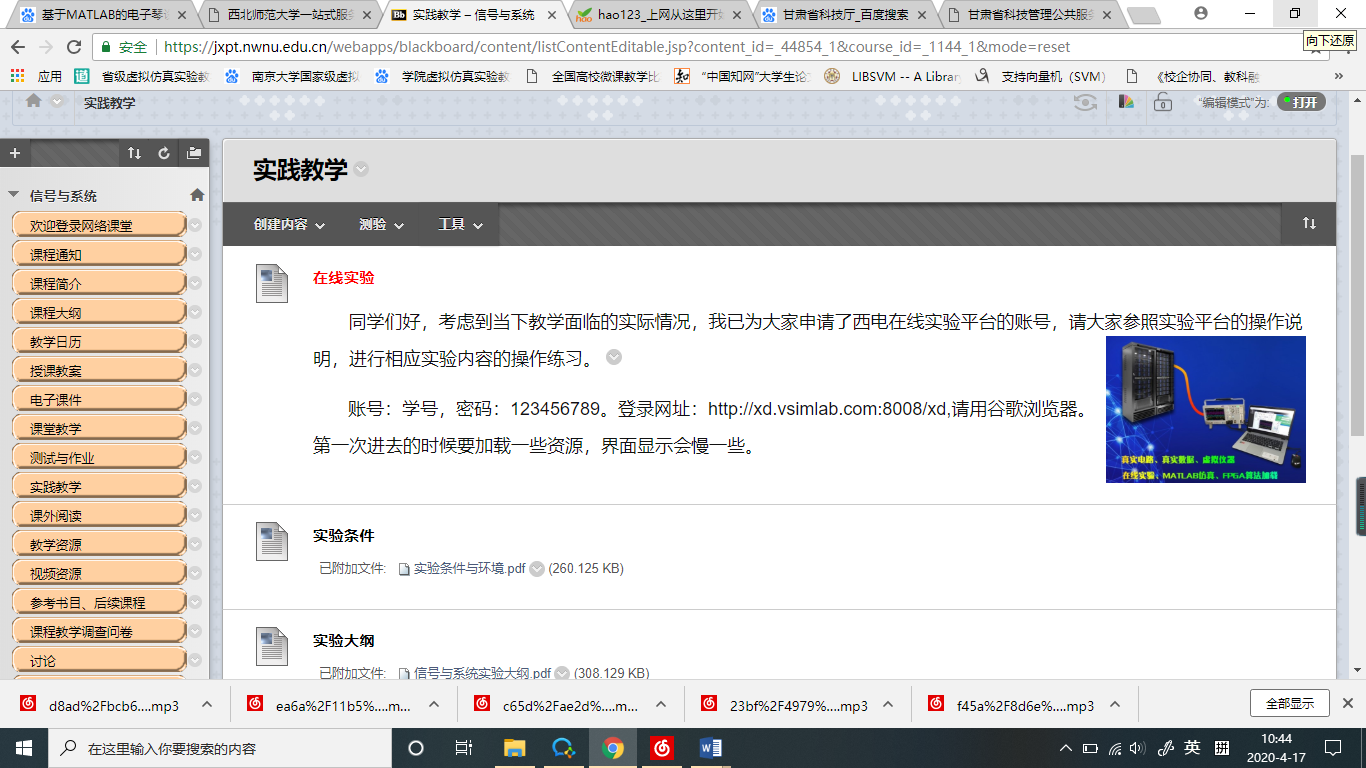
Task: Open the course menu folder view icon
Action: click(194, 153)
